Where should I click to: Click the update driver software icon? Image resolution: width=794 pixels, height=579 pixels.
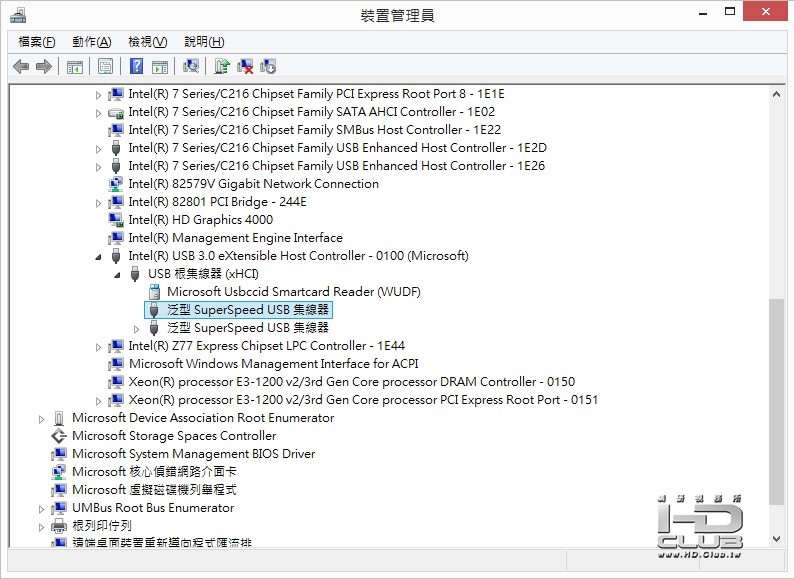[222, 66]
